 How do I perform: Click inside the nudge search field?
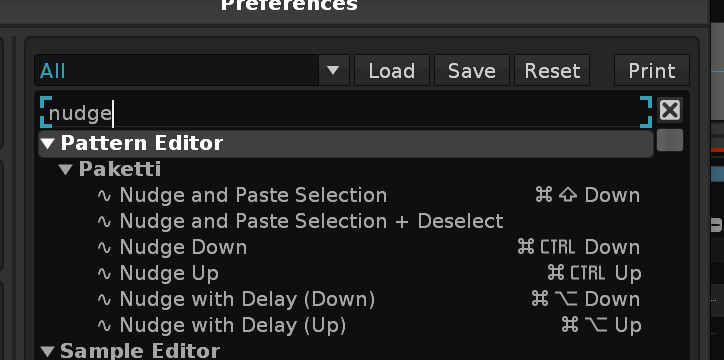click(346, 112)
